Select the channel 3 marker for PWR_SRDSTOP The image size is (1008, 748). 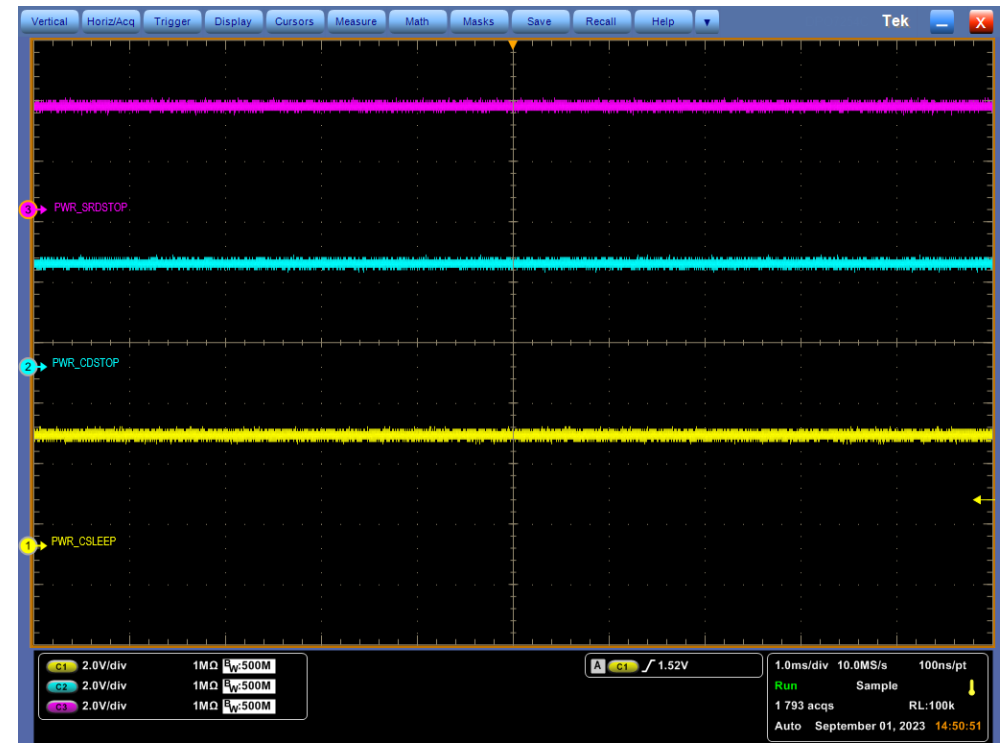[28, 209]
